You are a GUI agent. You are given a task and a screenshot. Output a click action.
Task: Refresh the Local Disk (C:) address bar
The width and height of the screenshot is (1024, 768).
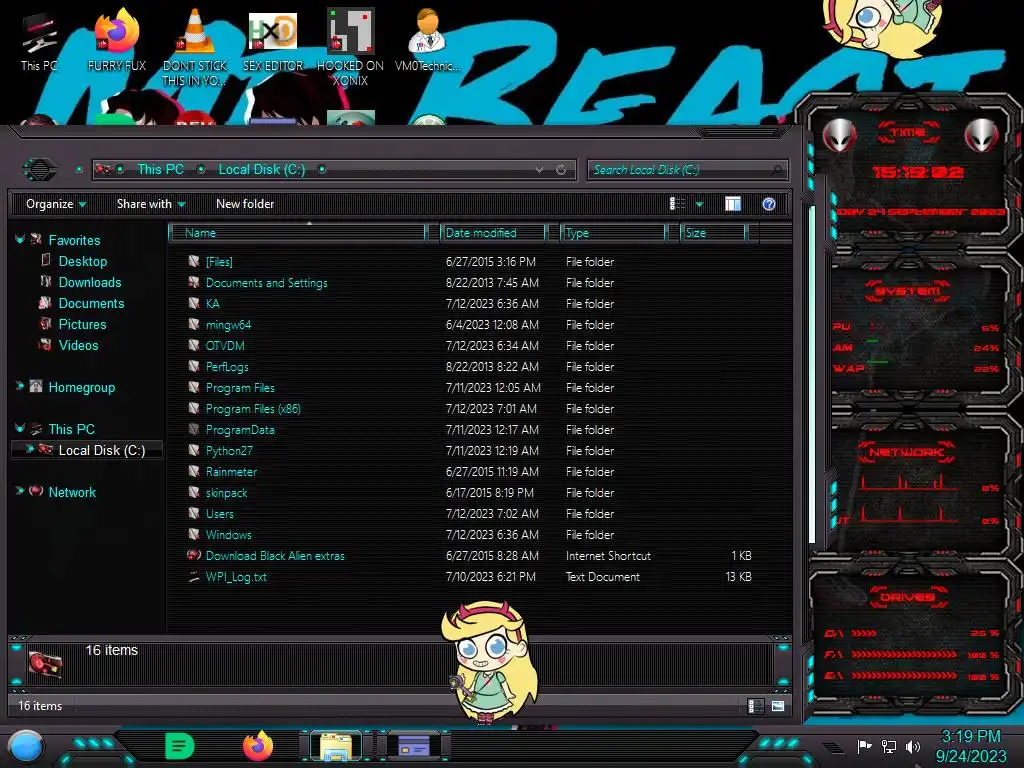(561, 170)
